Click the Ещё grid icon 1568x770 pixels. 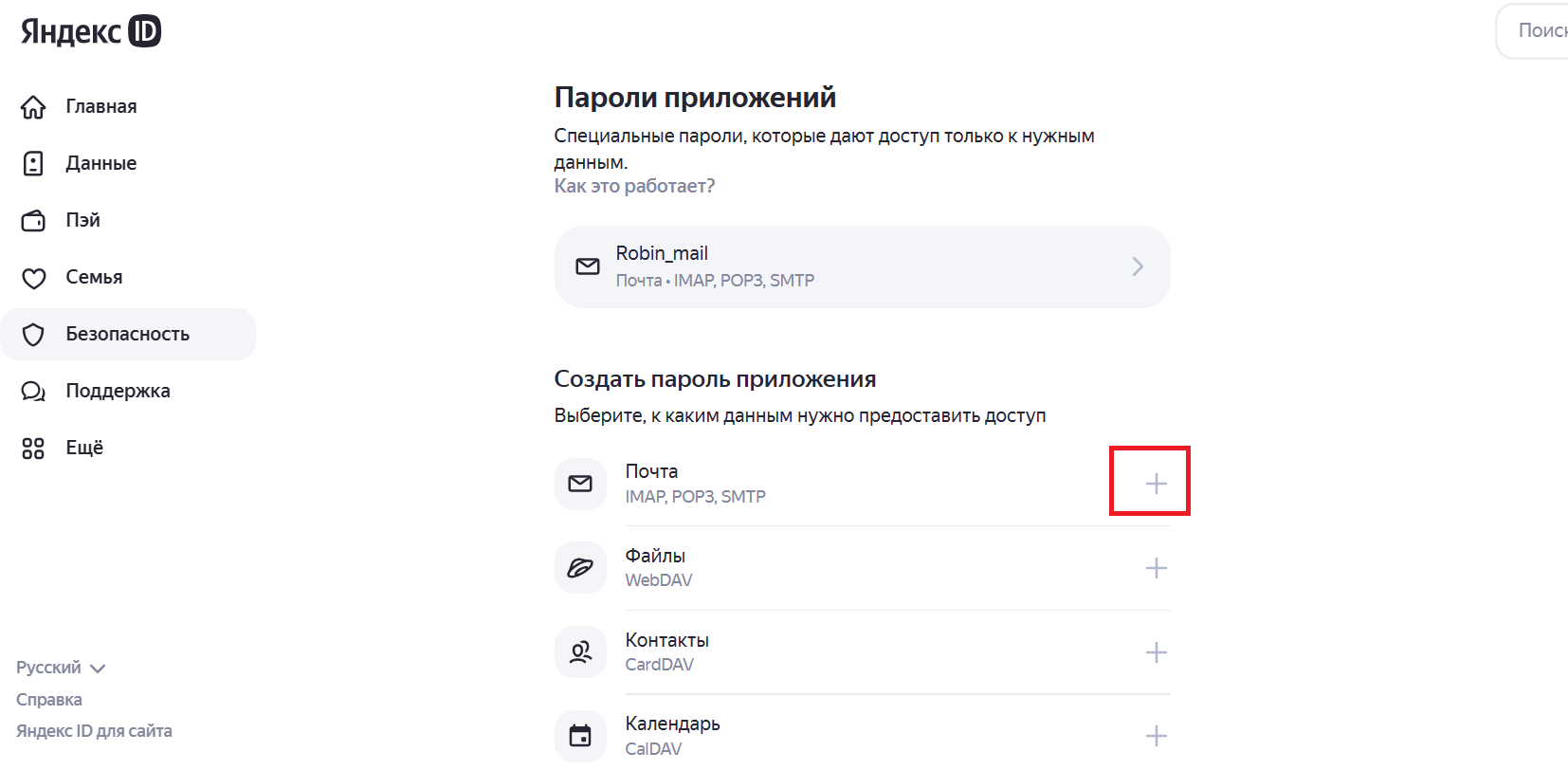[33, 449]
